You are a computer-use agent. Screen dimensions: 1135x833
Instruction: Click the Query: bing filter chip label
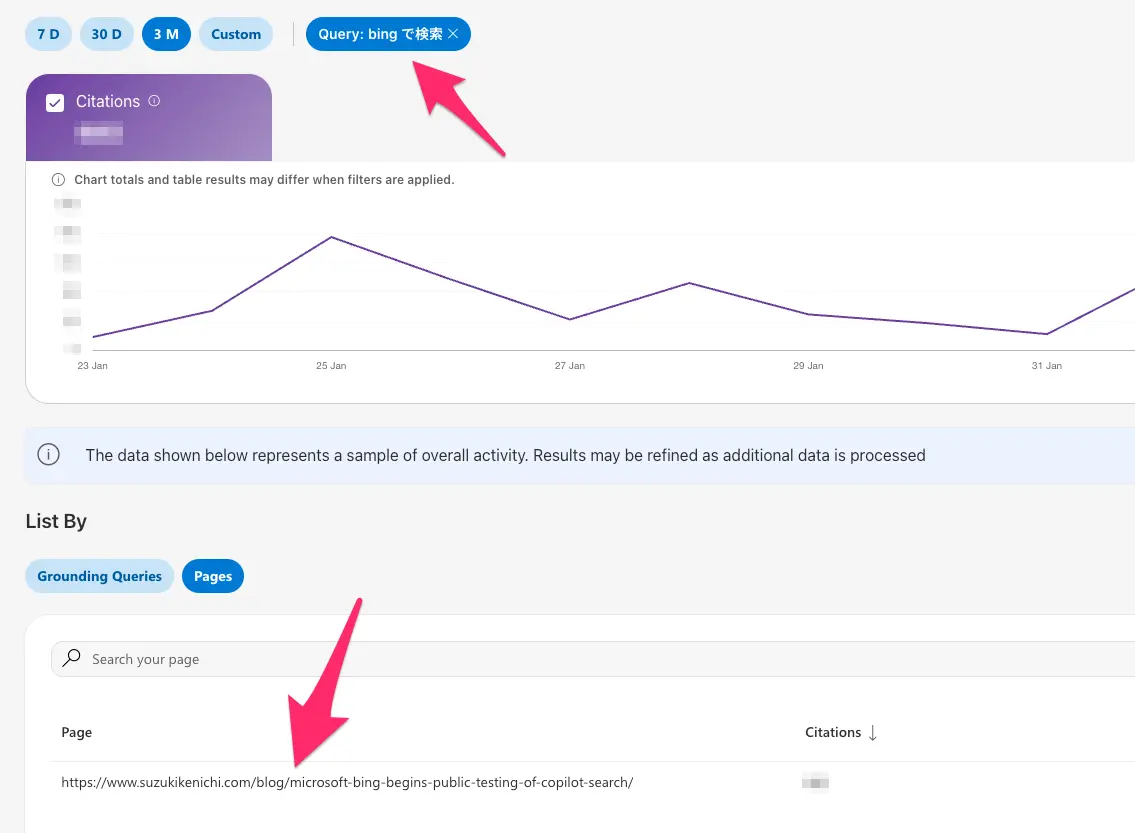point(380,34)
